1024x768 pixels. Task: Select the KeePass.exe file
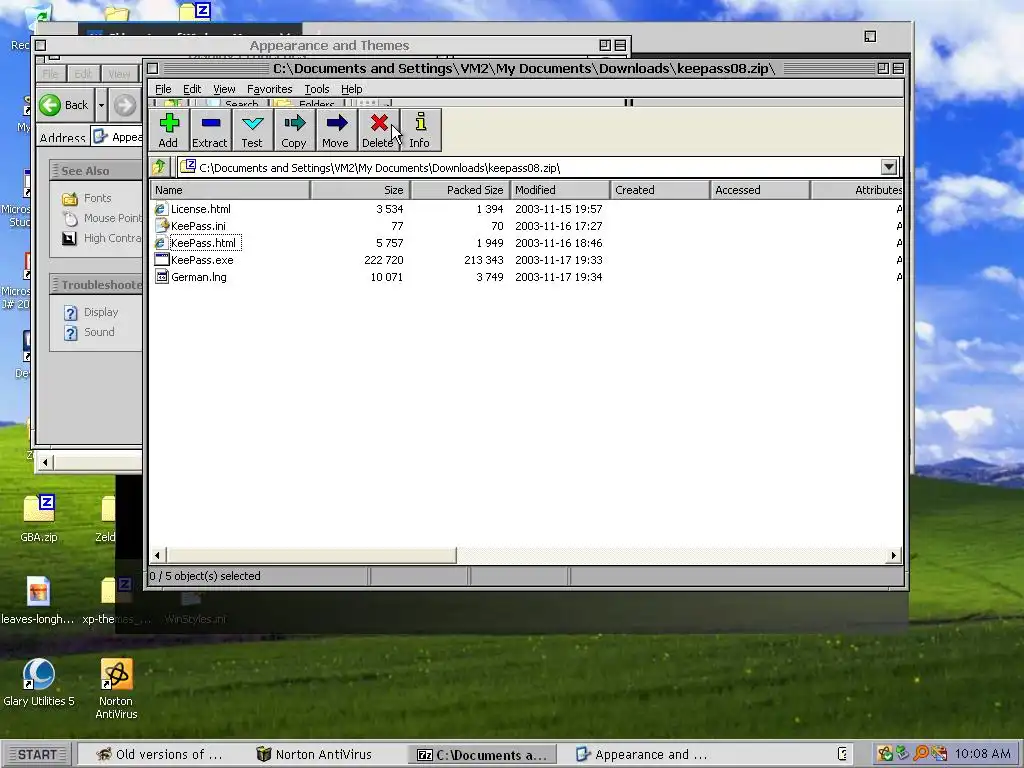click(x=202, y=260)
